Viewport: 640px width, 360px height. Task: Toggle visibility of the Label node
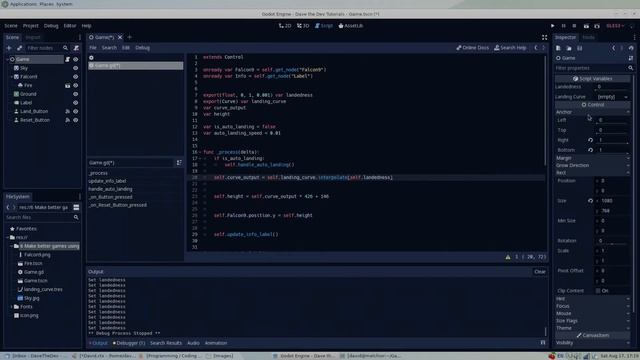coord(76,103)
